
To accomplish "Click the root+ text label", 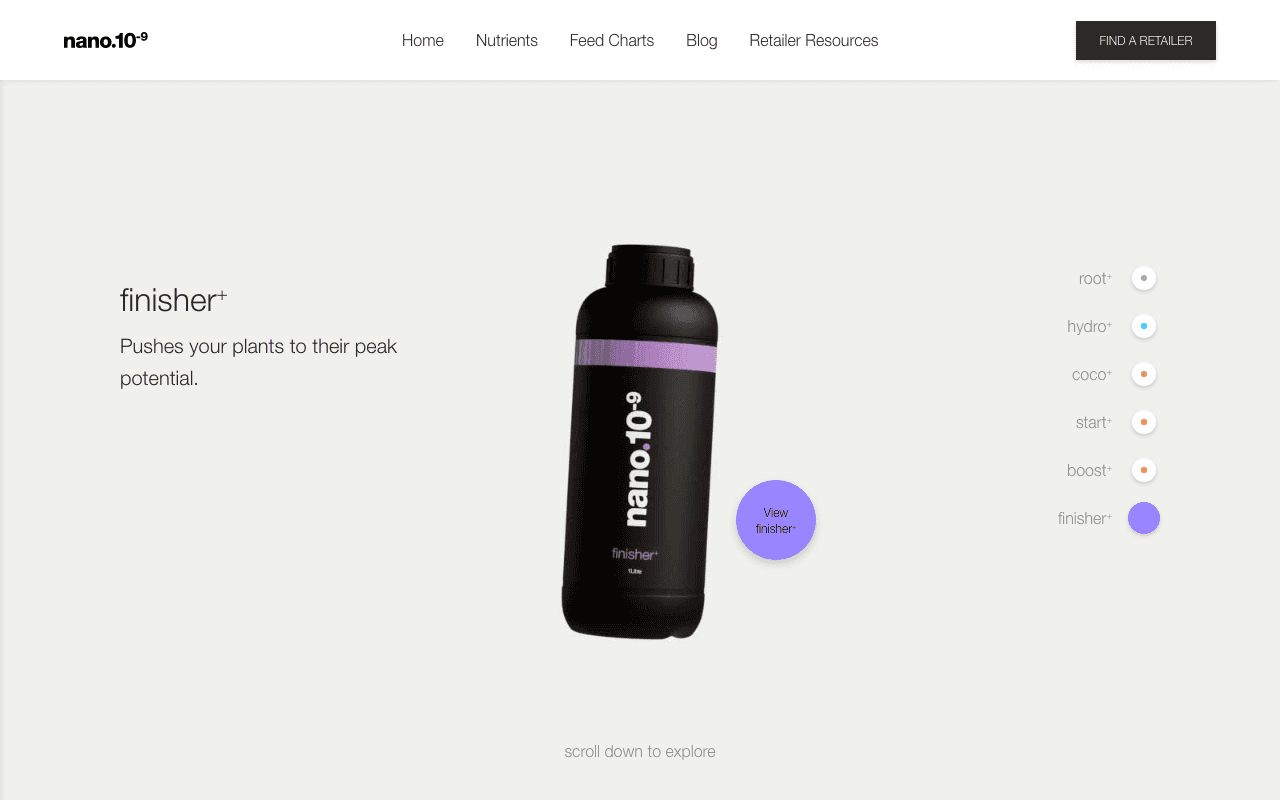I will click(1095, 279).
